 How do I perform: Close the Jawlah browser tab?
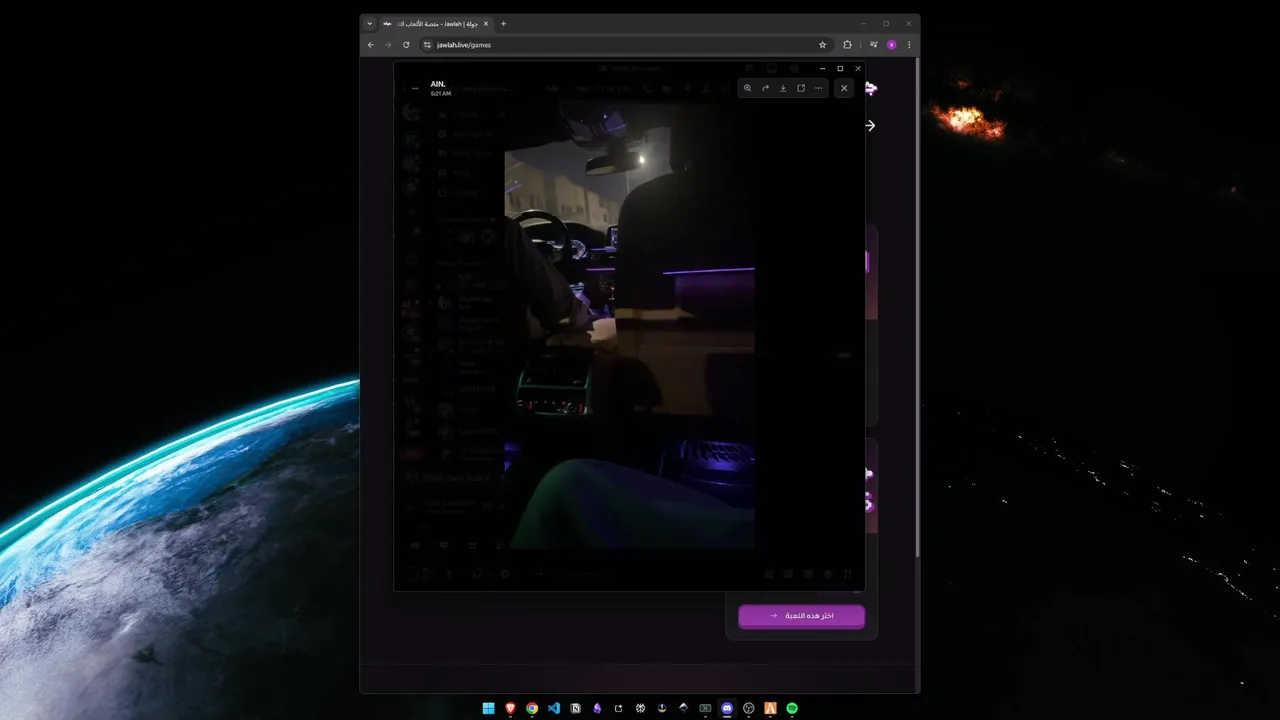click(x=486, y=23)
